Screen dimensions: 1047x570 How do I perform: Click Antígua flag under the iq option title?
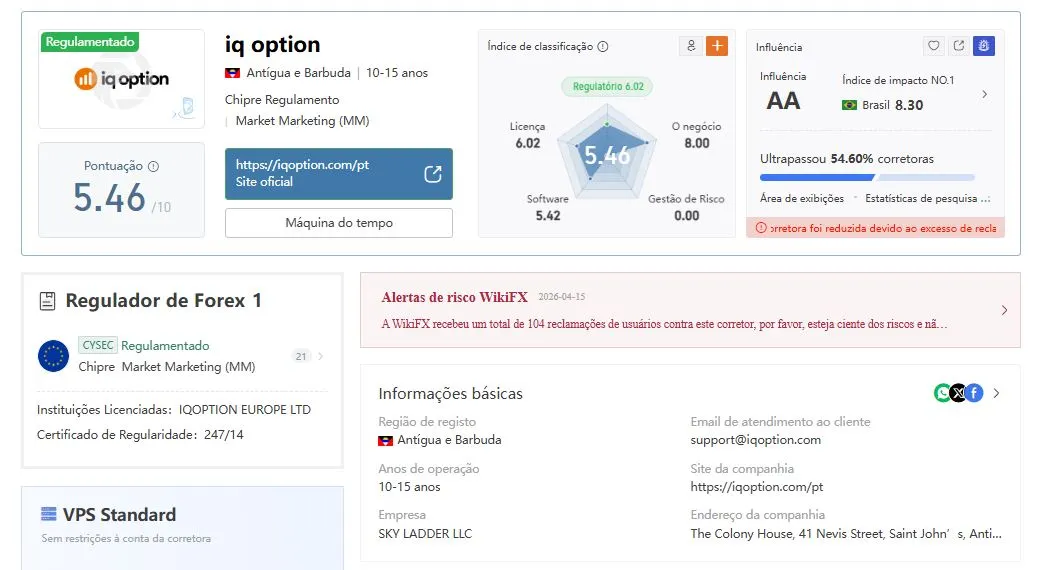point(232,73)
